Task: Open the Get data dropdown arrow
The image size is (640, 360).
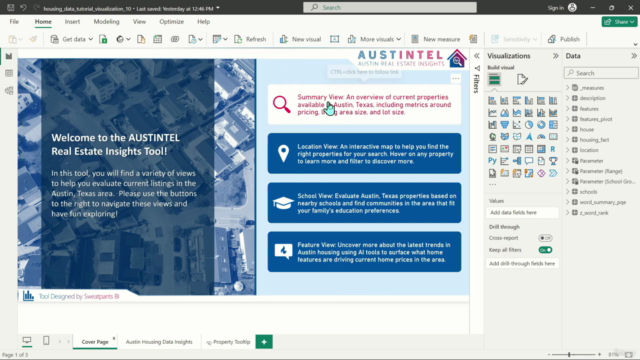Action: 91,39
